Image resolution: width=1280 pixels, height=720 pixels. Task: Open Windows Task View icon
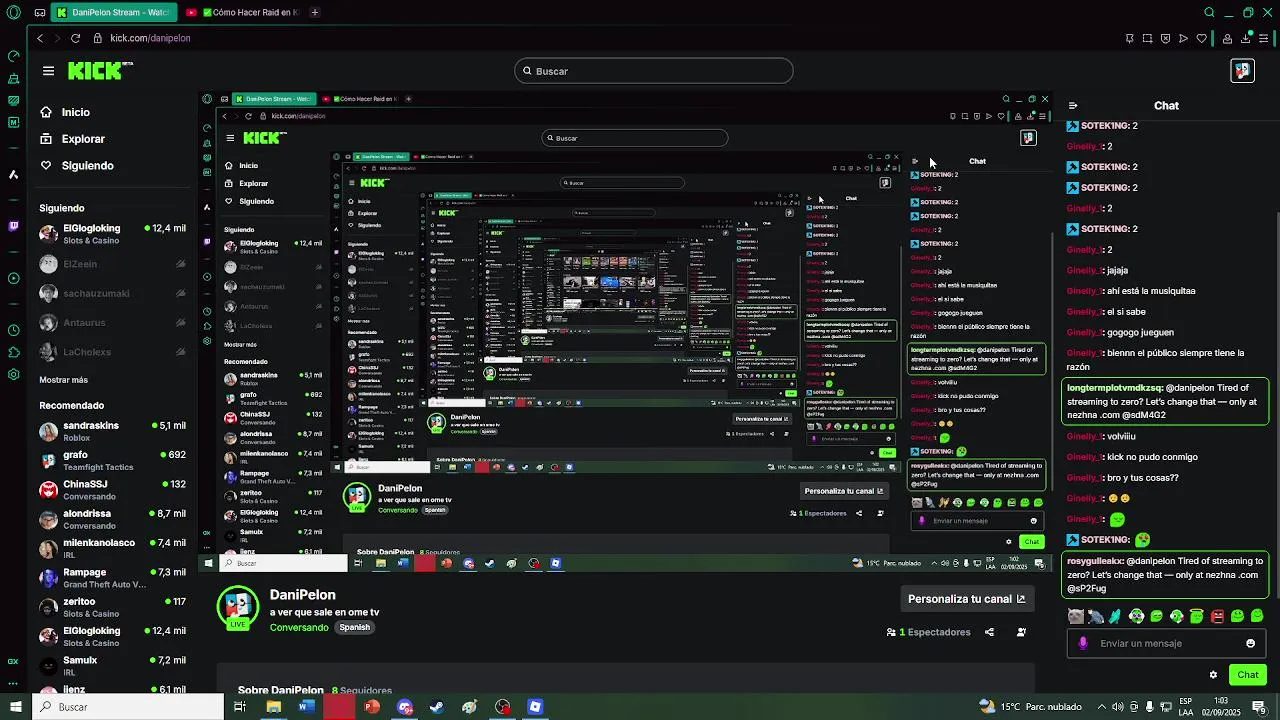(240, 707)
